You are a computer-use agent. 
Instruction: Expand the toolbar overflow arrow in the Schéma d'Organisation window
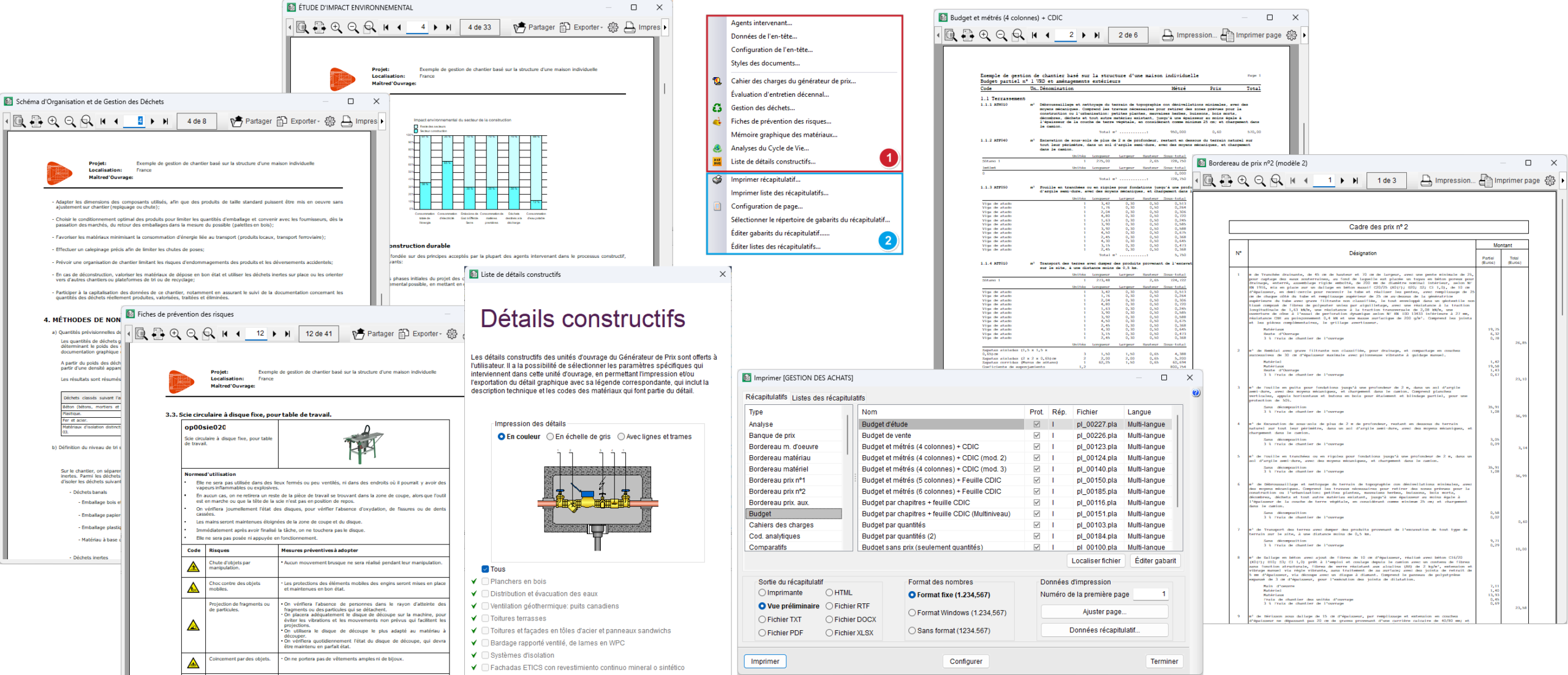(x=382, y=121)
